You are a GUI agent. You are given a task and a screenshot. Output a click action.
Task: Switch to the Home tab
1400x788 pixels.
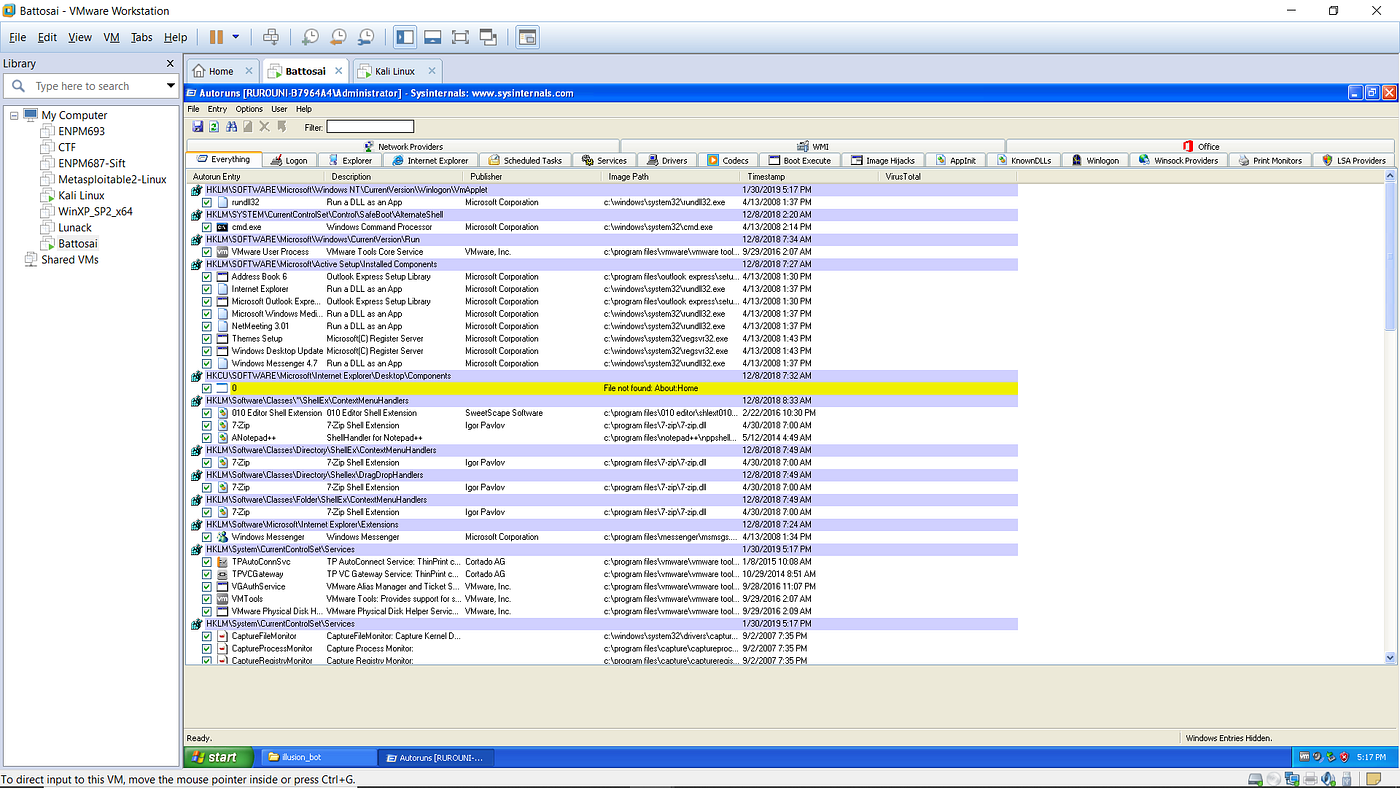tap(223, 71)
